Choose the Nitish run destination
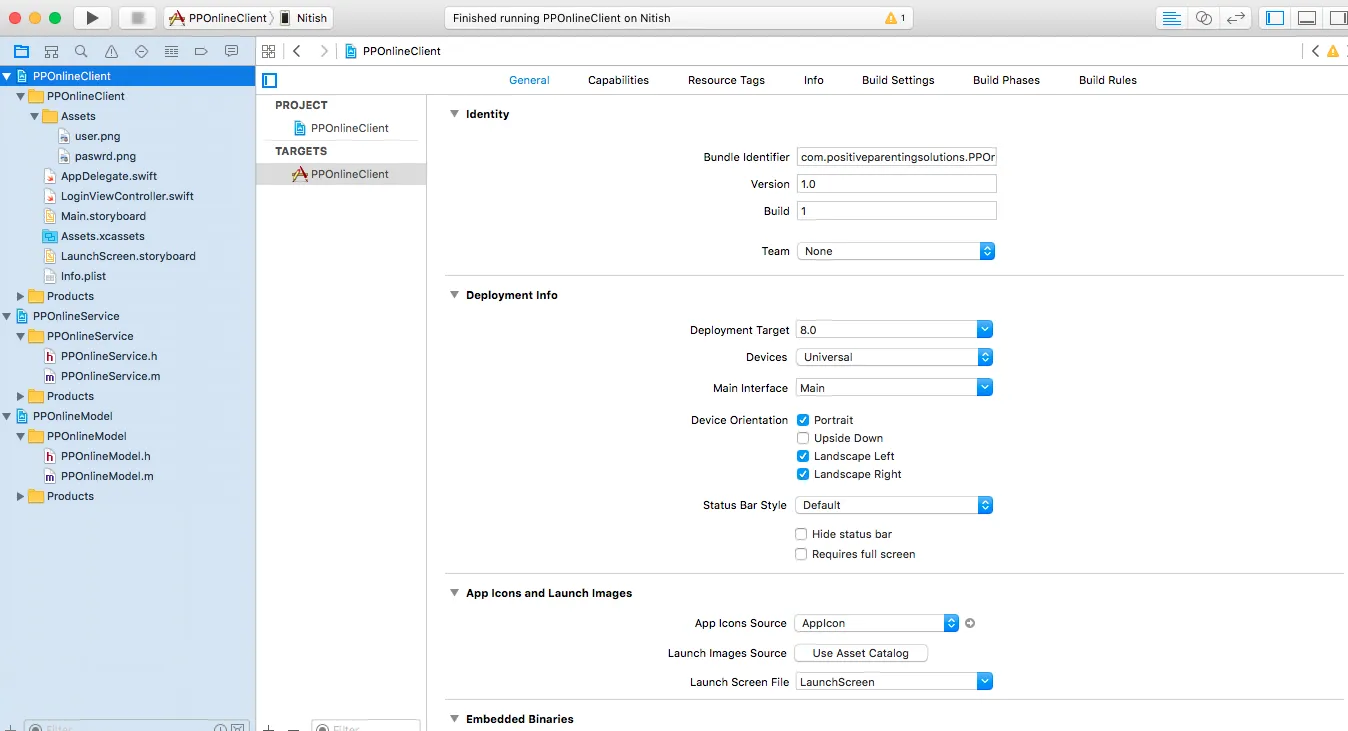 pyautogui.click(x=304, y=18)
